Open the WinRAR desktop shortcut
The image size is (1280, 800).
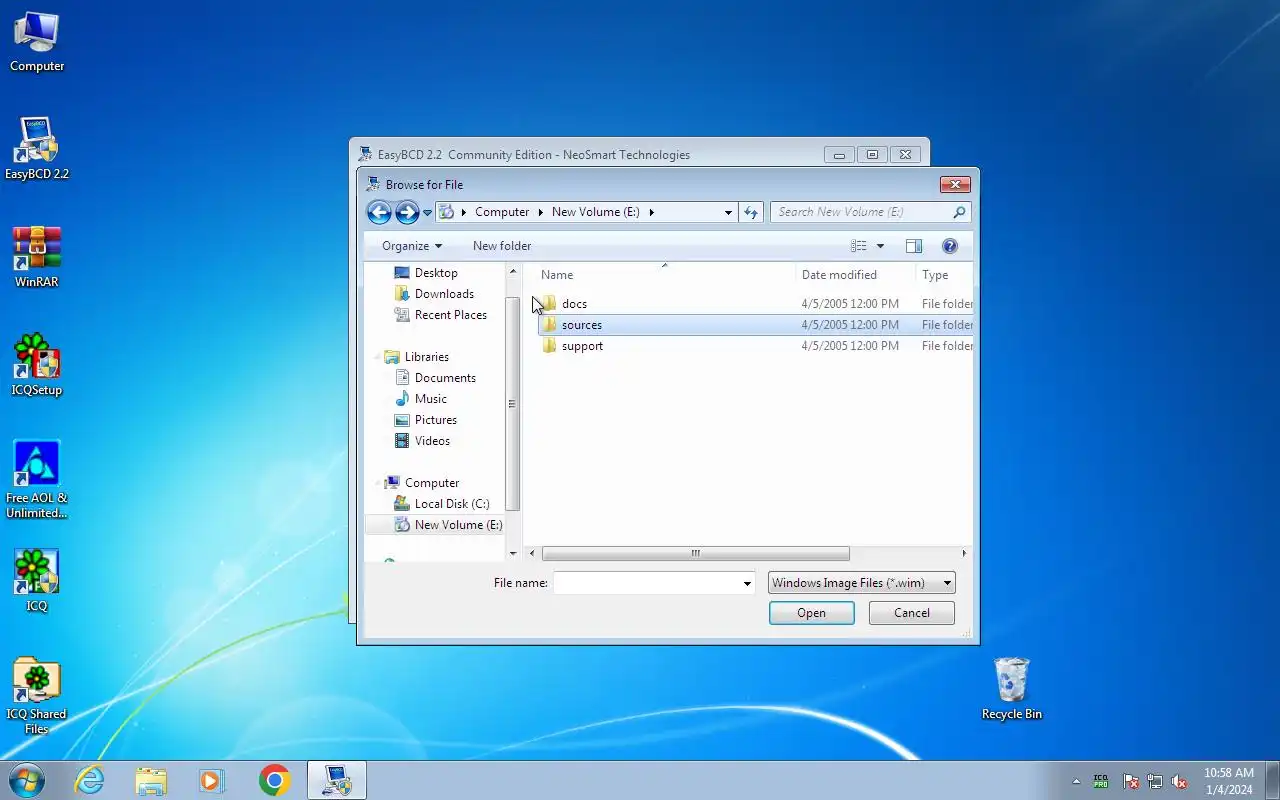(x=37, y=258)
